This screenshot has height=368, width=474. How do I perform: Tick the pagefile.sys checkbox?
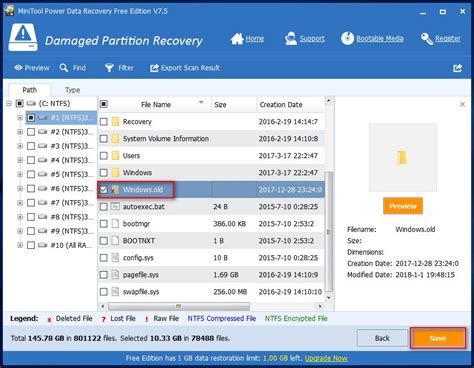pos(104,275)
